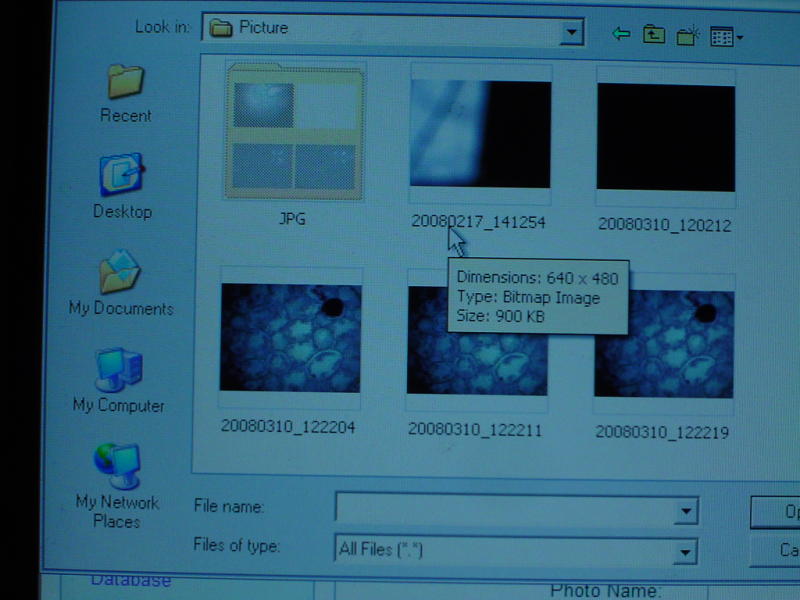Click the green back arrow icon

pyautogui.click(x=621, y=34)
